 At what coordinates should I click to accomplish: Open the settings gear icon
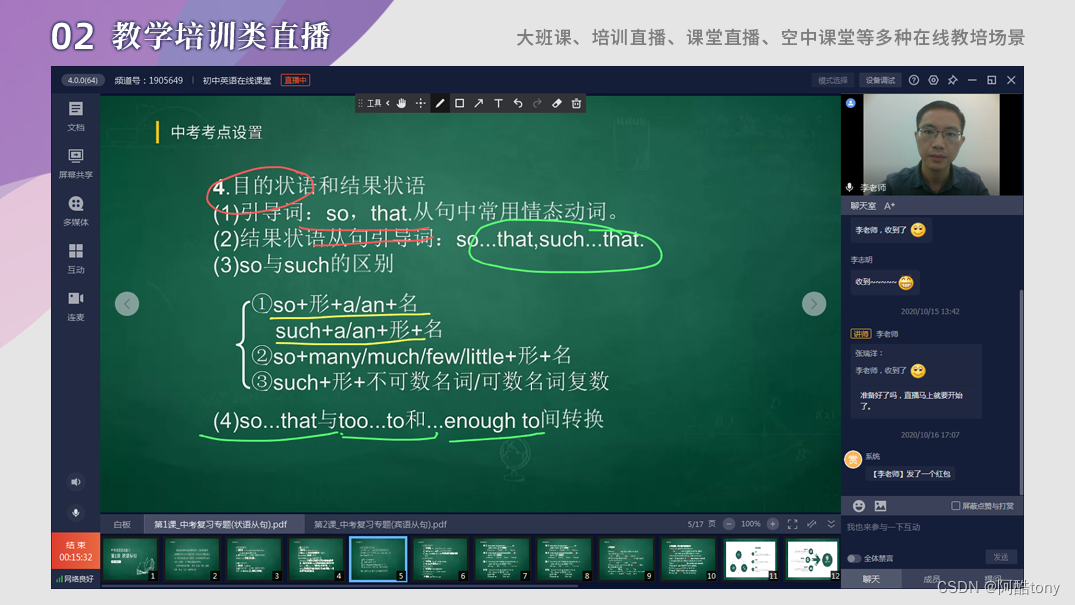tap(933, 80)
